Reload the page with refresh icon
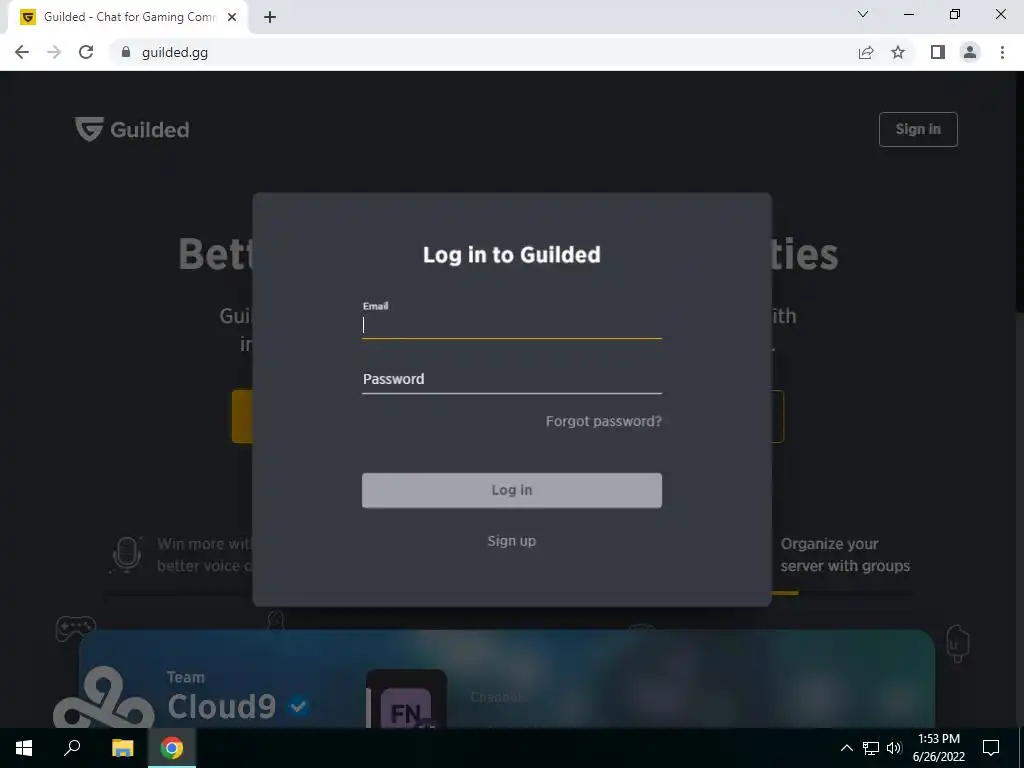 (x=86, y=52)
